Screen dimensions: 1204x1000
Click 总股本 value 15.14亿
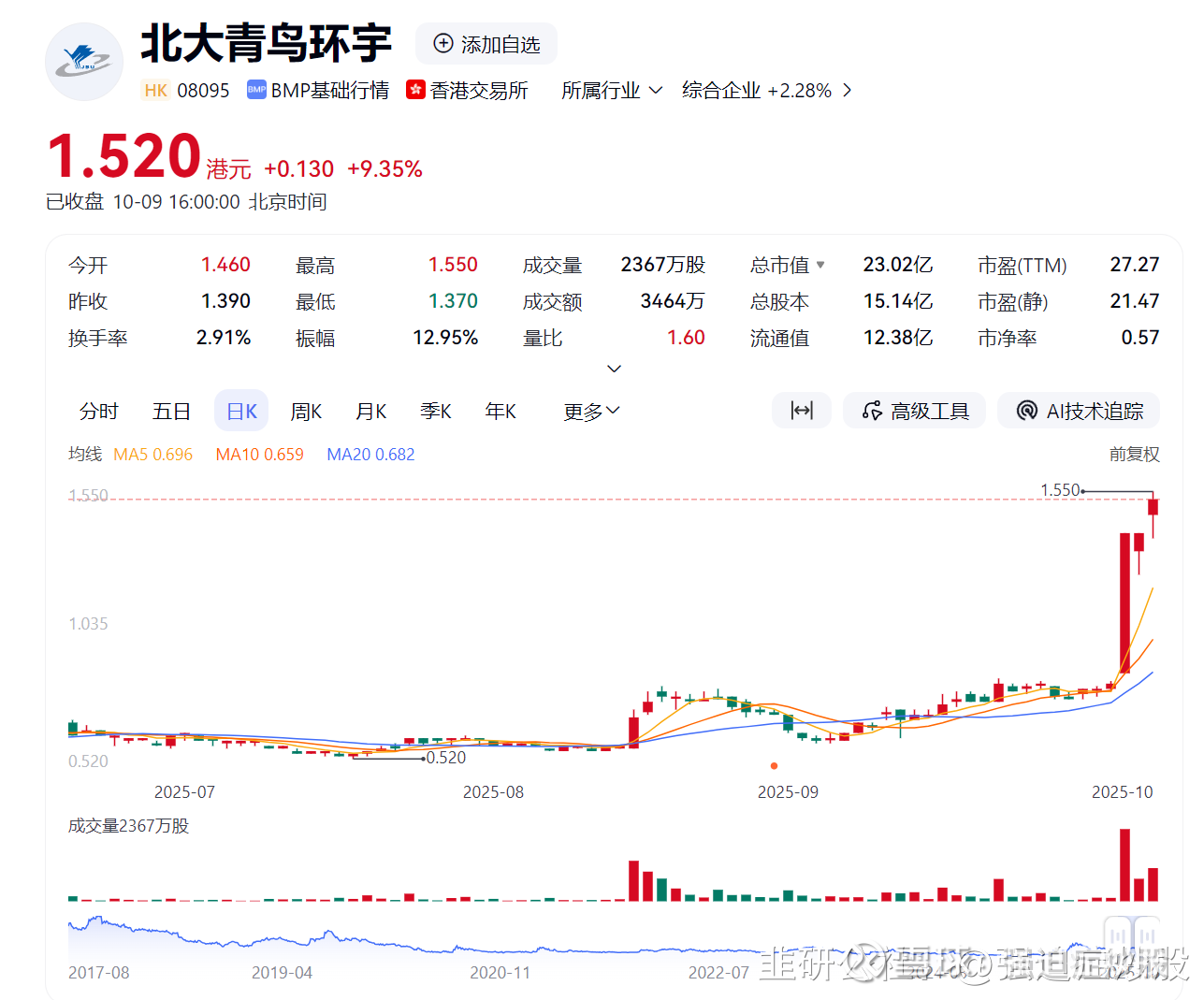pyautogui.click(x=898, y=301)
